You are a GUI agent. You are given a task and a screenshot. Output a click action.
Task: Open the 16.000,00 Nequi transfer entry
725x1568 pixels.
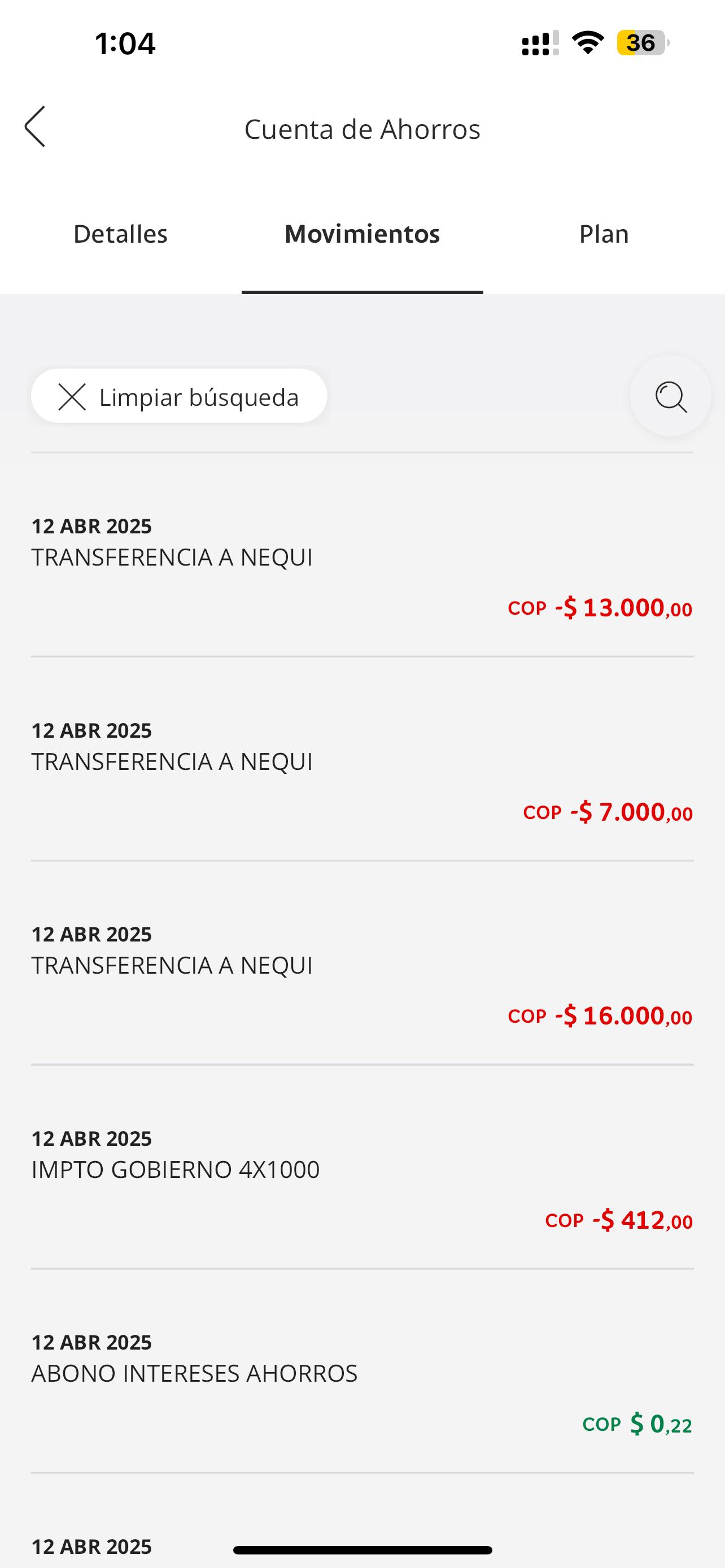pyautogui.click(x=362, y=965)
